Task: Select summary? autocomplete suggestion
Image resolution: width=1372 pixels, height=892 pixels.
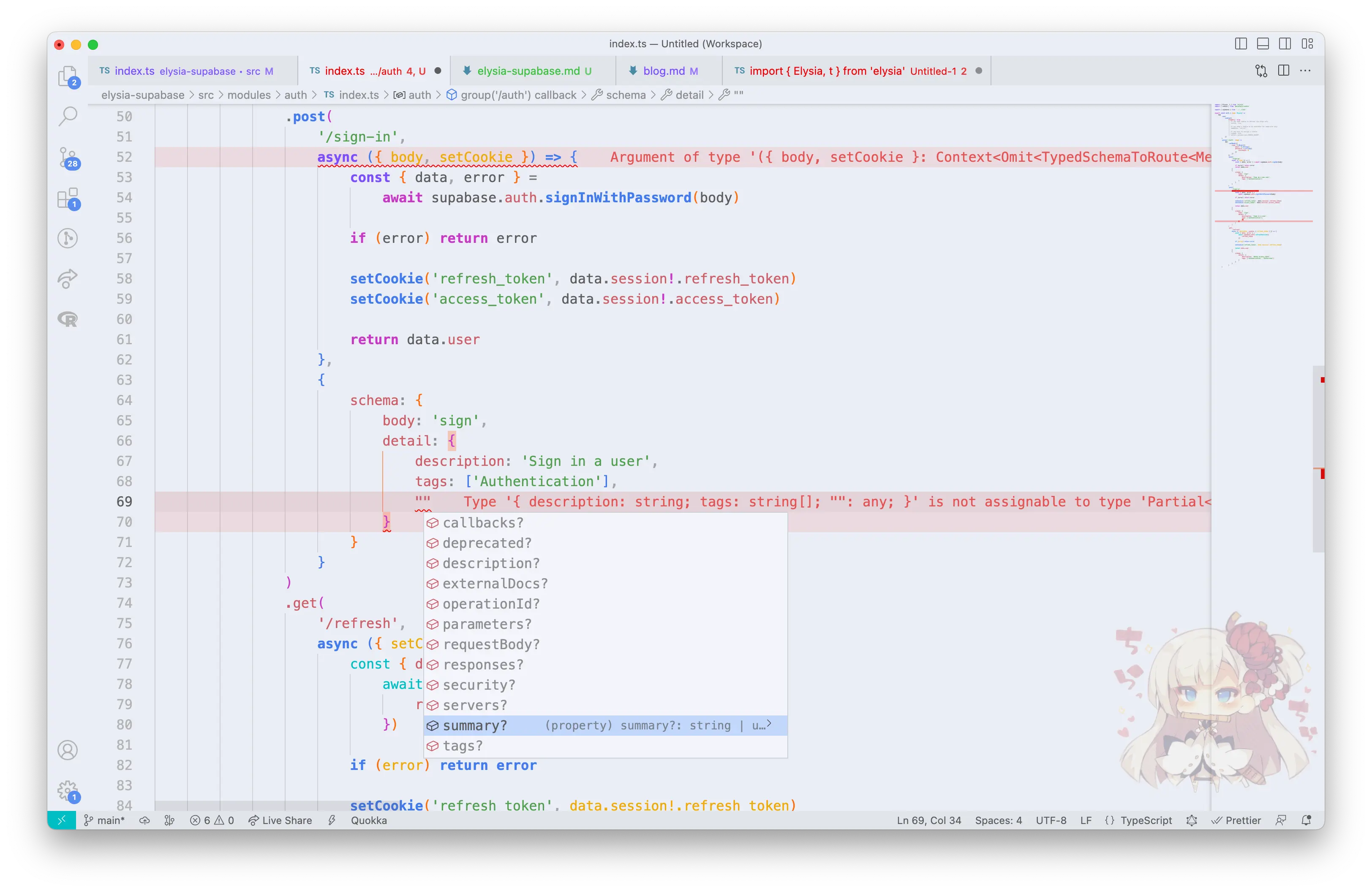Action: click(606, 726)
